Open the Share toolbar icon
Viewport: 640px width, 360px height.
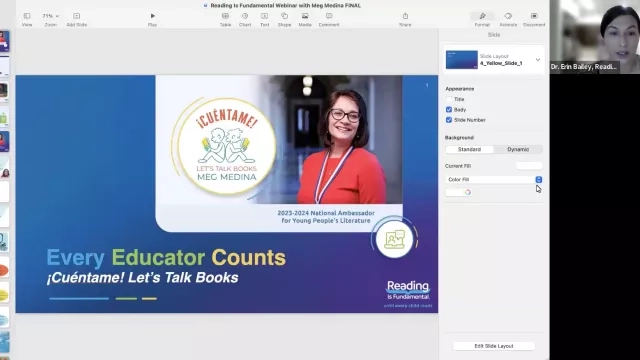click(x=405, y=16)
